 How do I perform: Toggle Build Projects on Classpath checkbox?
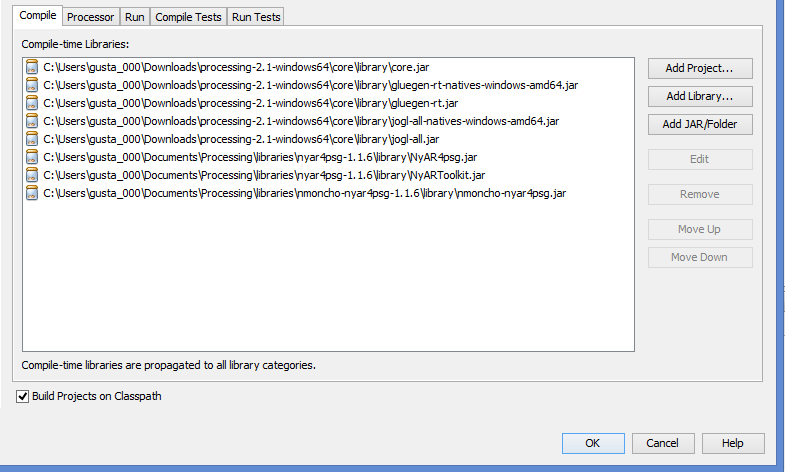tap(23, 397)
